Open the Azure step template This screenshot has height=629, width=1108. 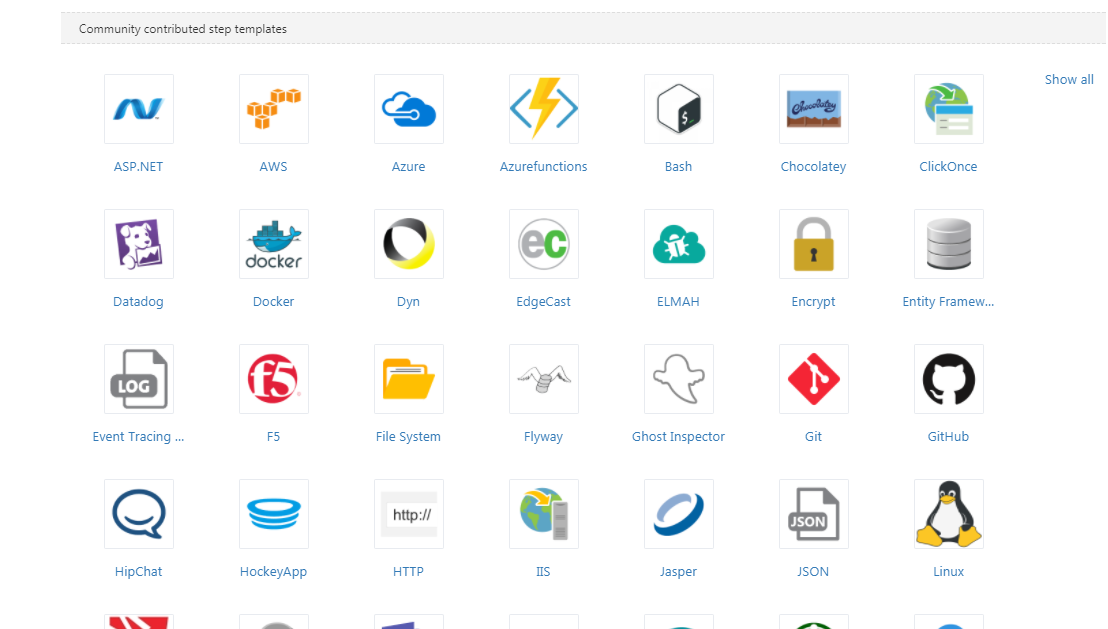(408, 109)
